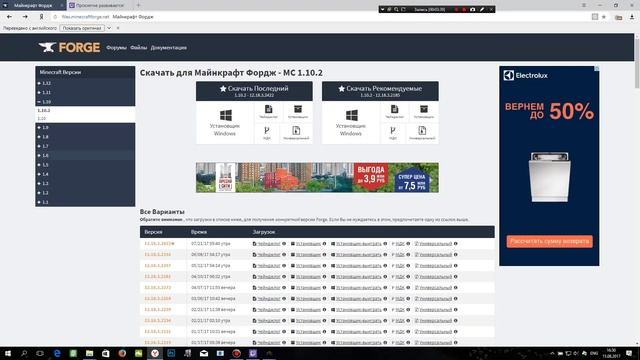Open Firefox from the taskbar
The image size is (640, 360).
pyautogui.click(x=122, y=353)
